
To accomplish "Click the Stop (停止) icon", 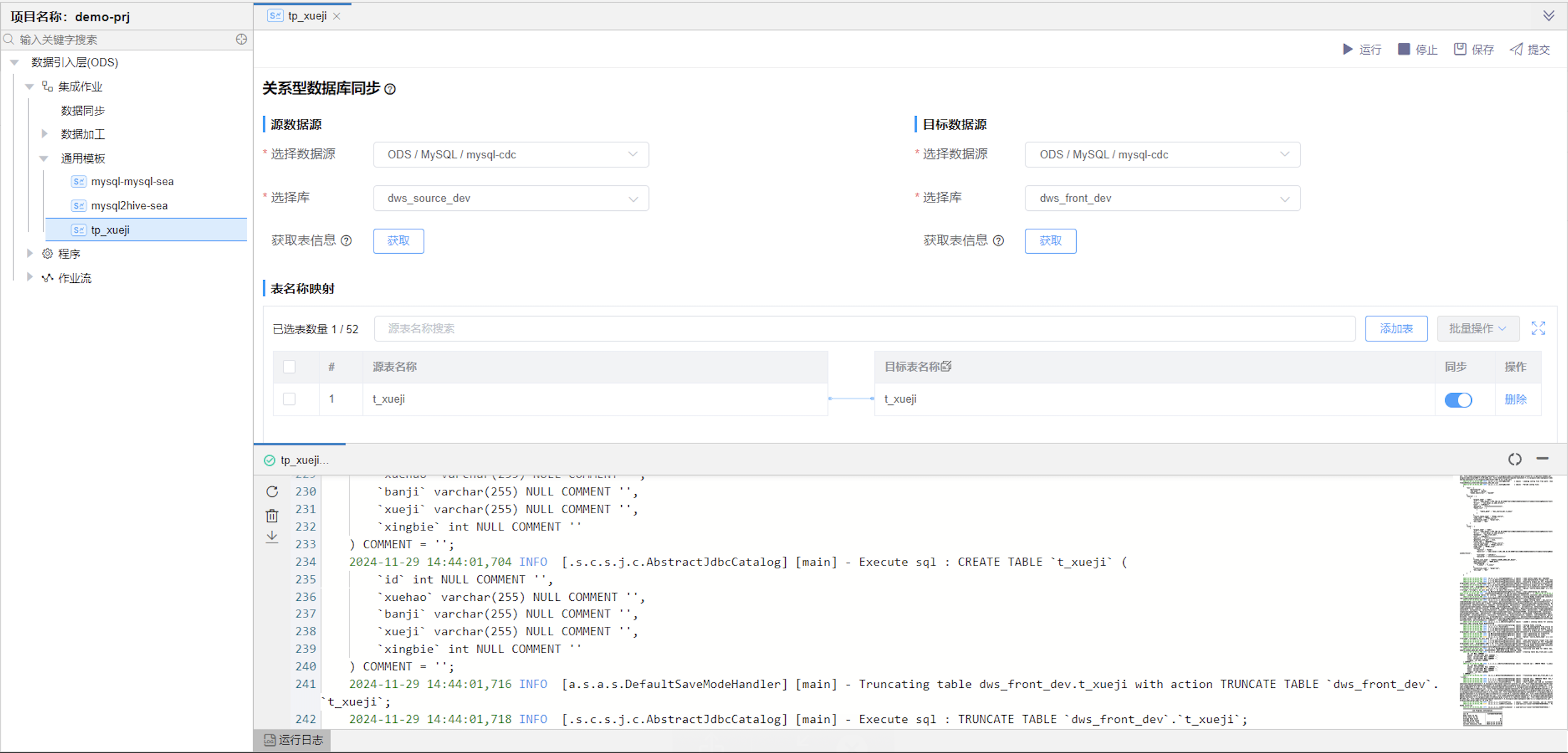I will pyautogui.click(x=1404, y=49).
